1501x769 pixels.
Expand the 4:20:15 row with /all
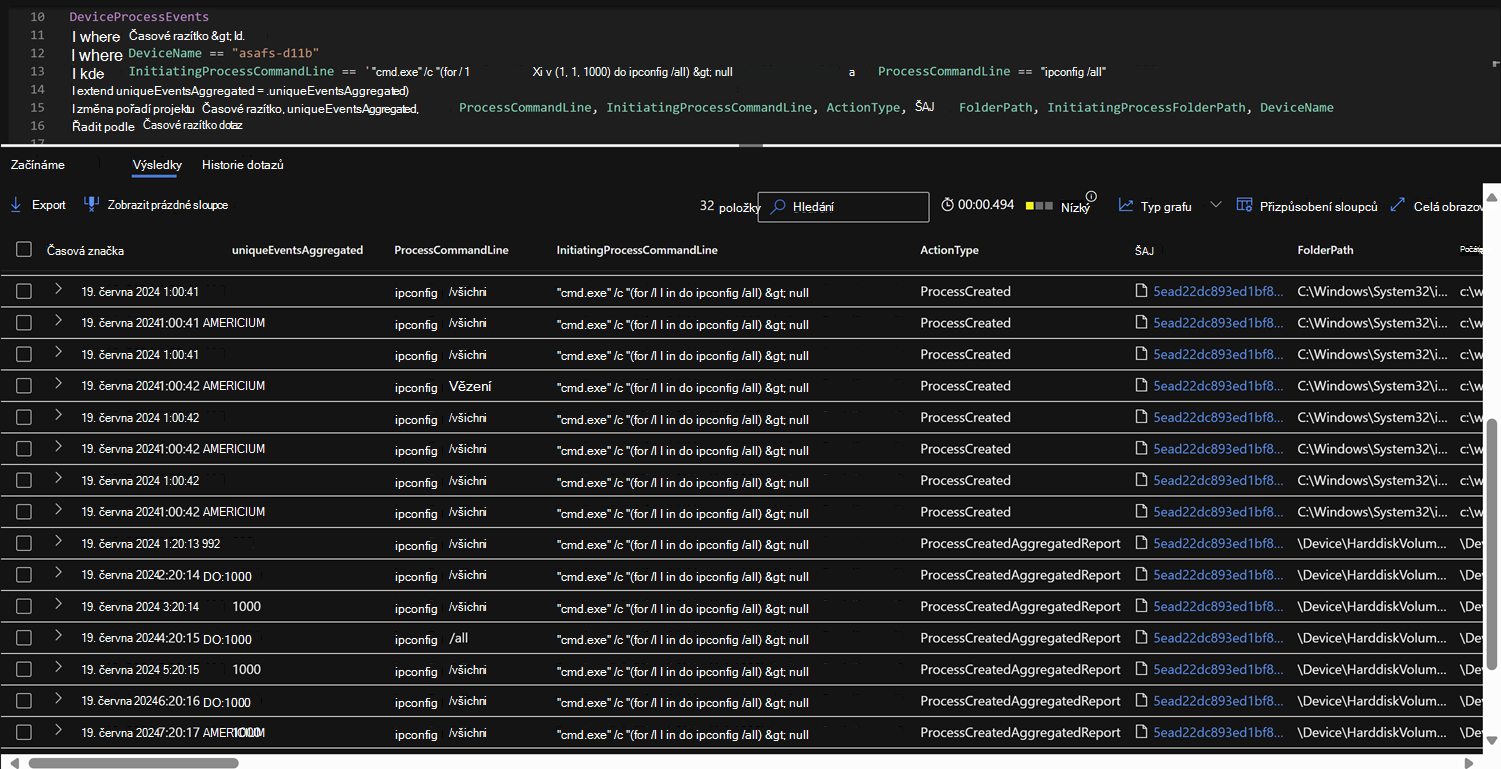58,638
